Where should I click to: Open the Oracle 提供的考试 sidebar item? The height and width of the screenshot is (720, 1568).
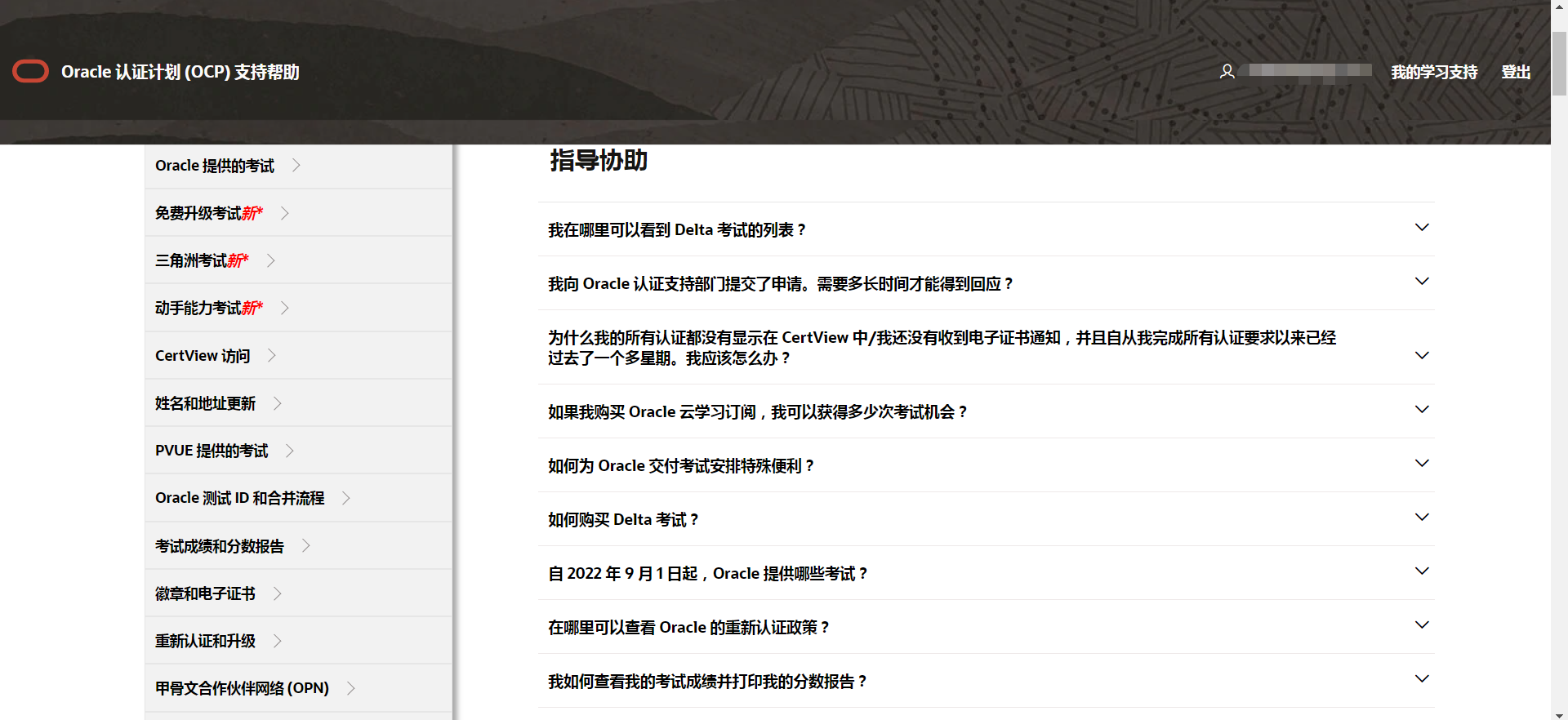298,166
